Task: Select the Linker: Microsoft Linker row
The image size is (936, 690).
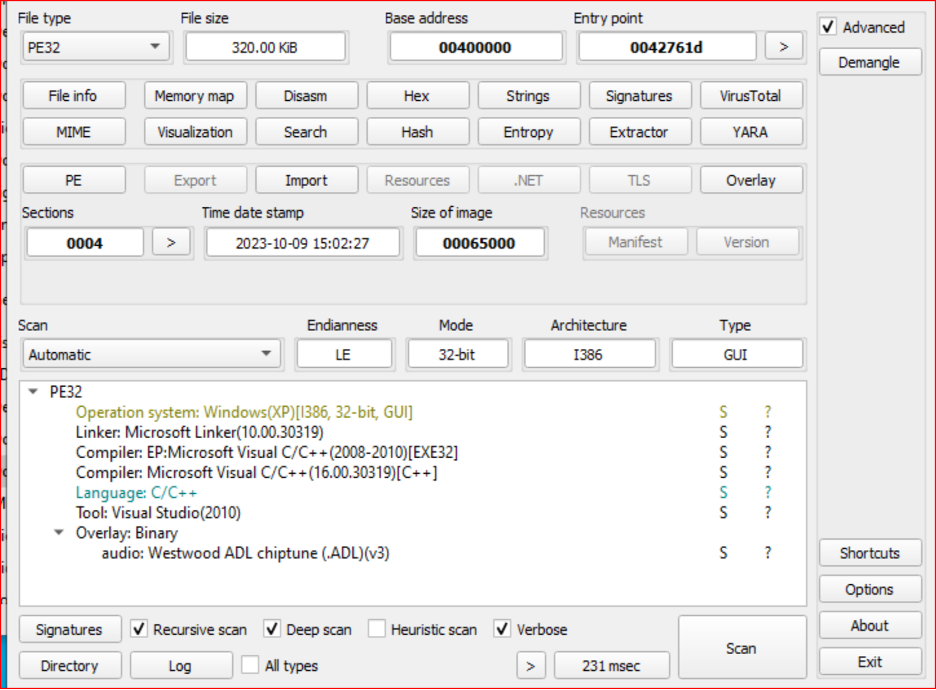Action: tap(412, 432)
